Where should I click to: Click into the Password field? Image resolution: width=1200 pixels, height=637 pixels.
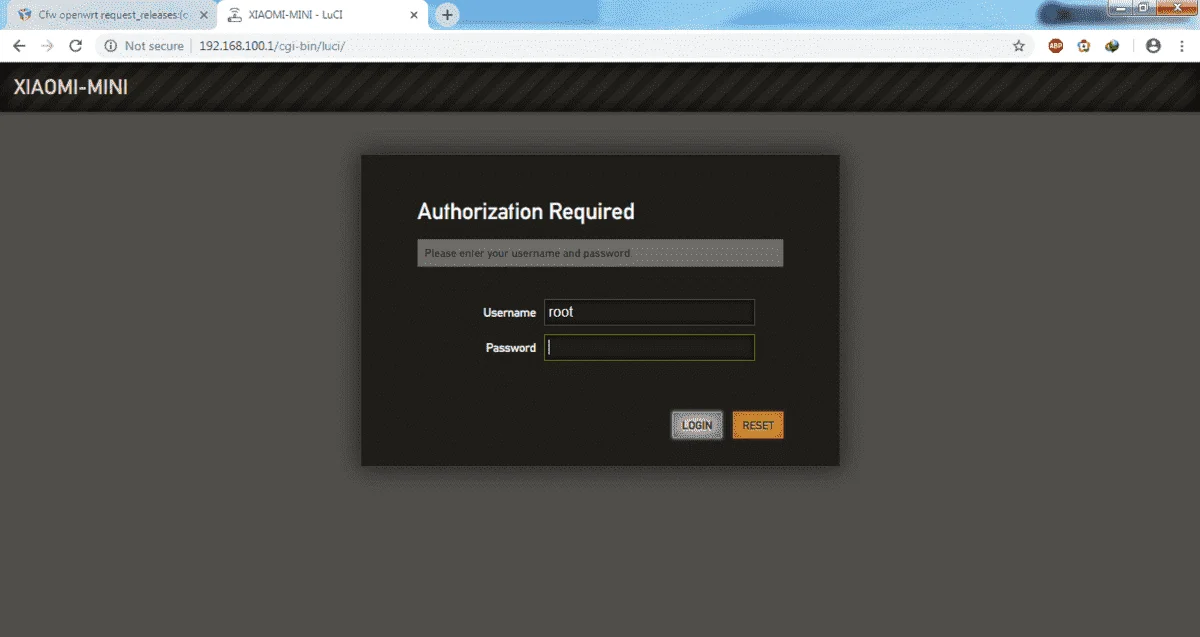pos(649,347)
